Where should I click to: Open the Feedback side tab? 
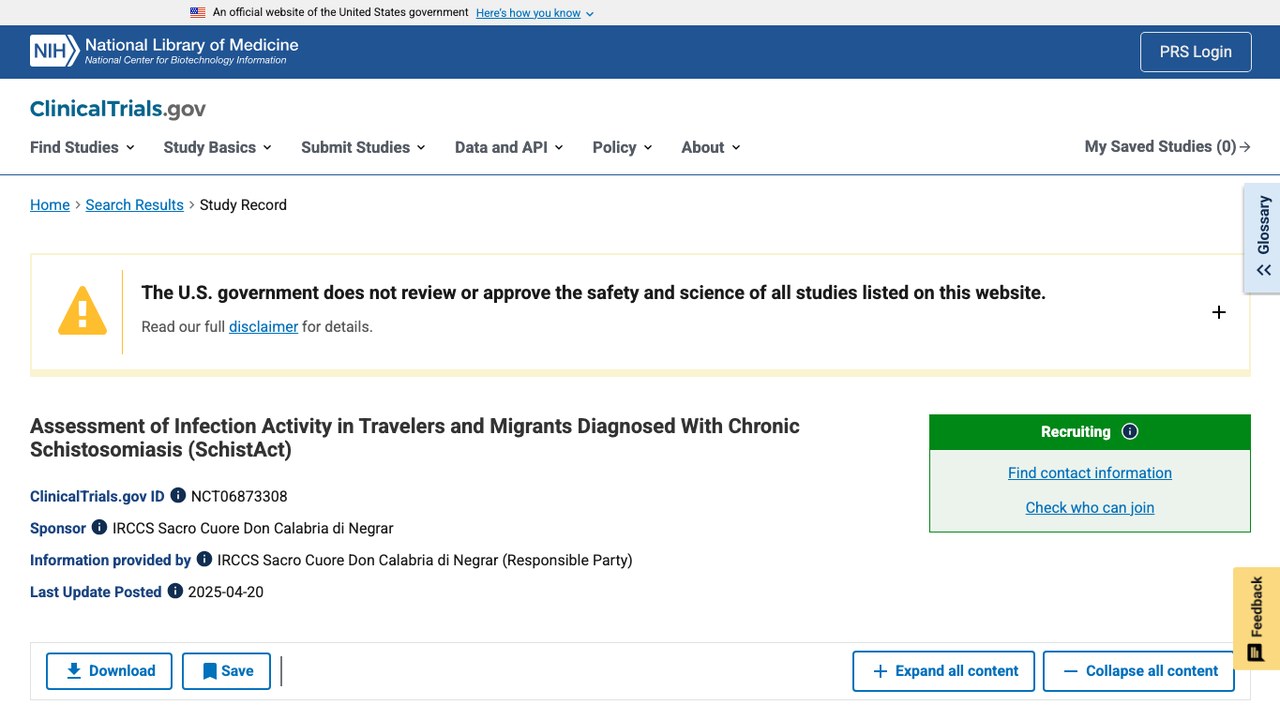tap(1256, 619)
